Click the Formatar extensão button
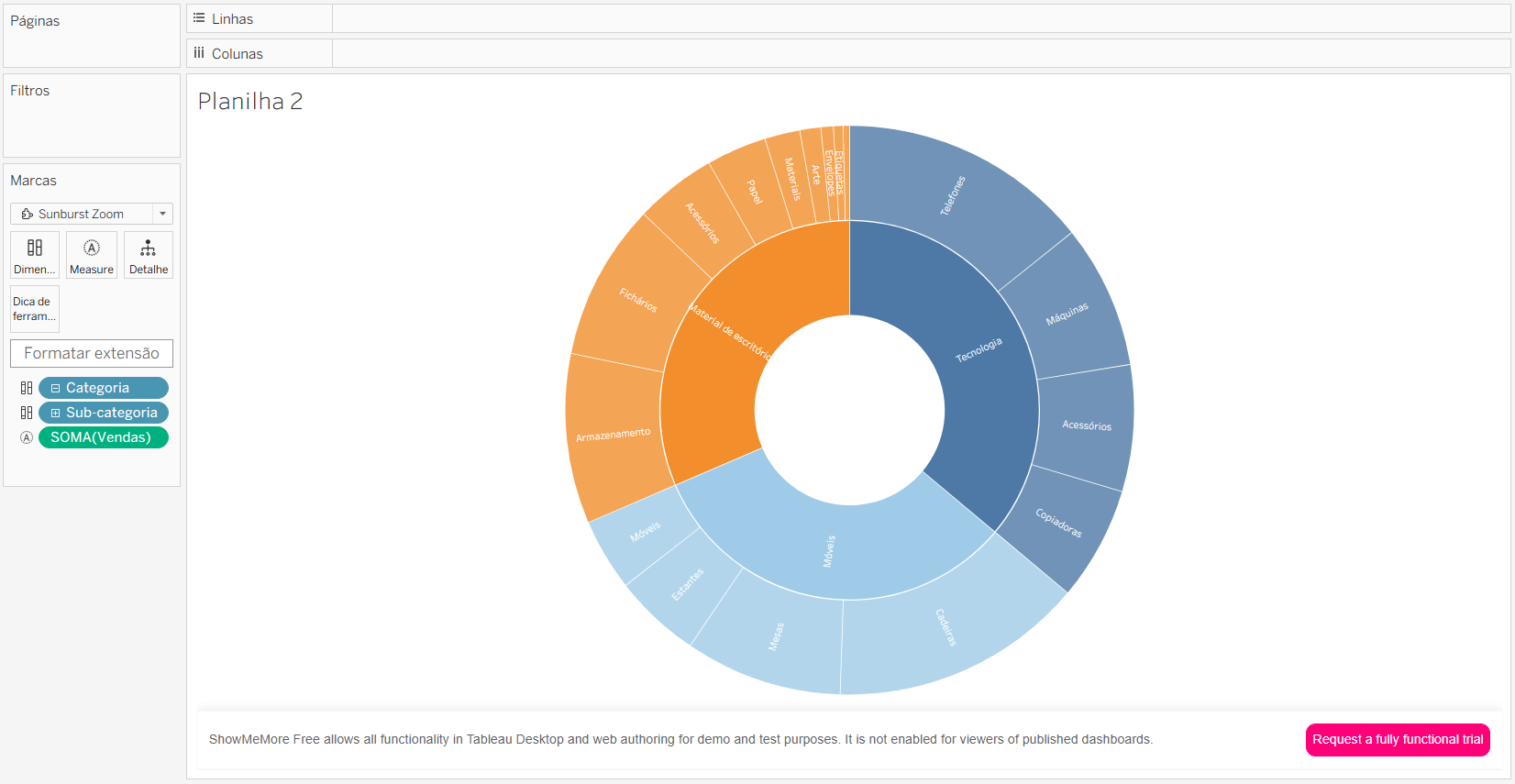The width and height of the screenshot is (1515, 784). pos(92,353)
